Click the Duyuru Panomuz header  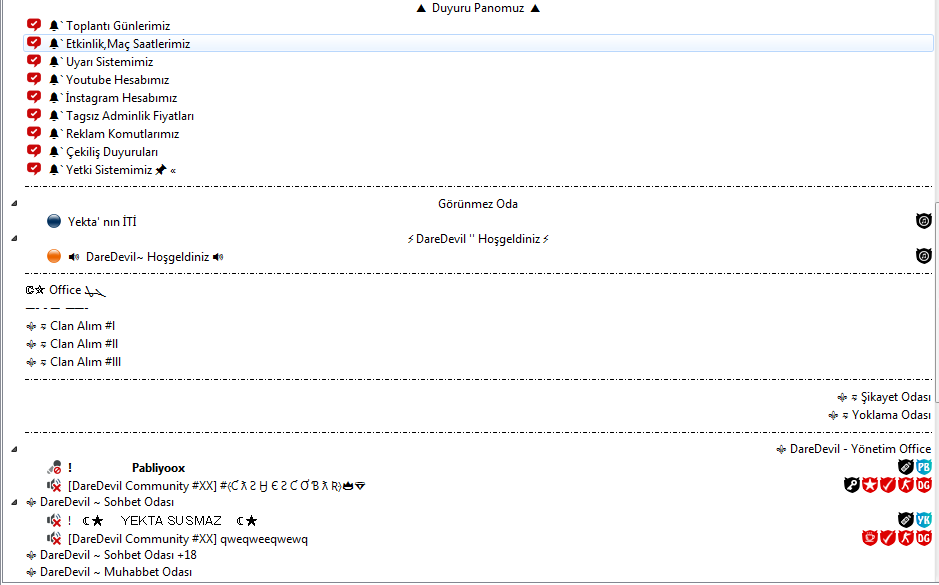[478, 8]
